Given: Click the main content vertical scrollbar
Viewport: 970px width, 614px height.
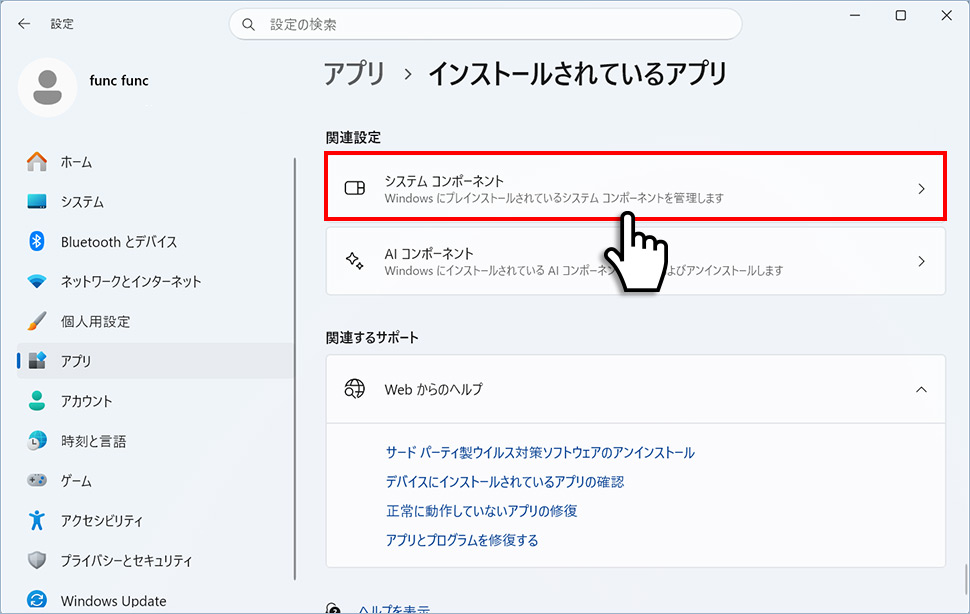Looking at the screenshot, I should tap(966, 579).
